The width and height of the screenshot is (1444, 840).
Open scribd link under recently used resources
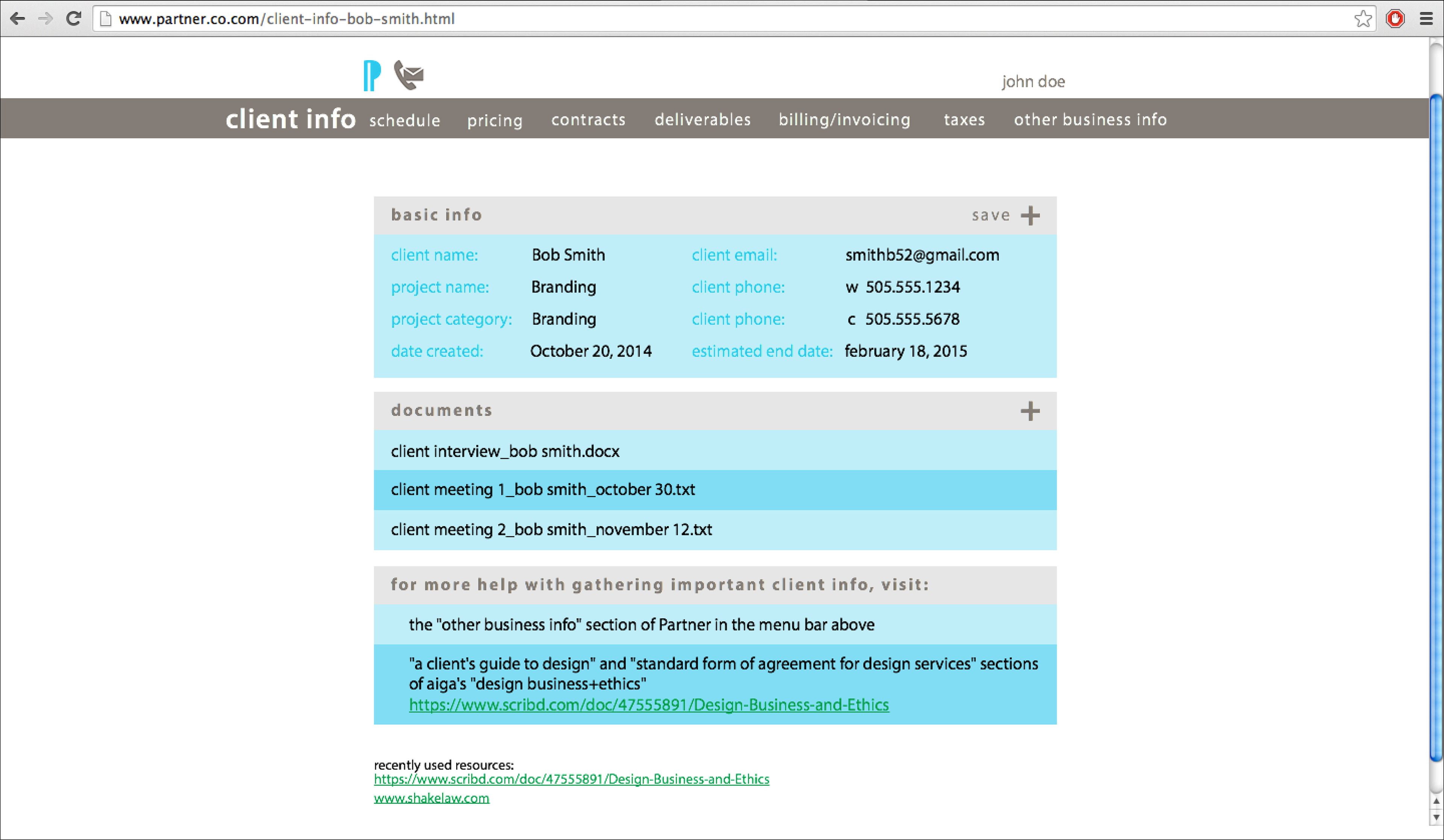click(571, 779)
